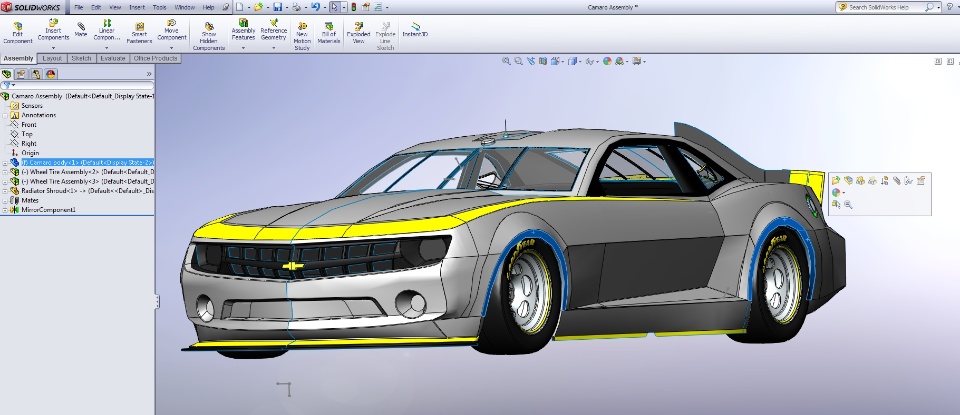Expand the panel with the double chevron

pyautogui.click(x=149, y=74)
